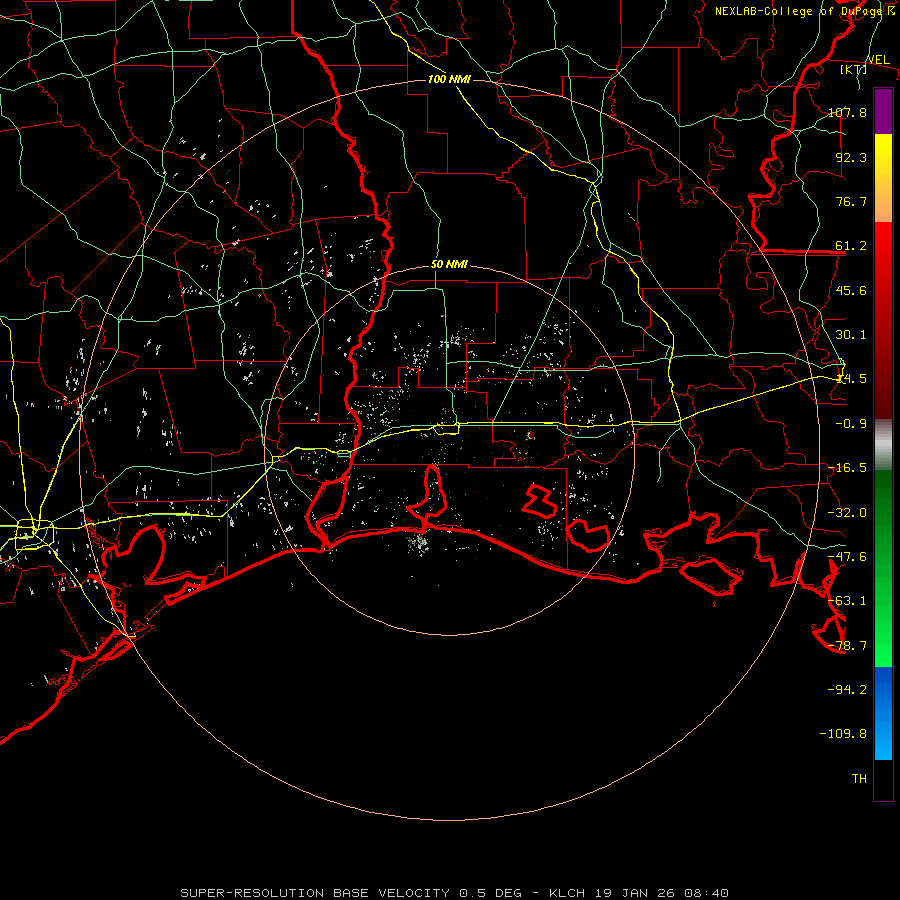Click the [KT] units label

[854, 69]
